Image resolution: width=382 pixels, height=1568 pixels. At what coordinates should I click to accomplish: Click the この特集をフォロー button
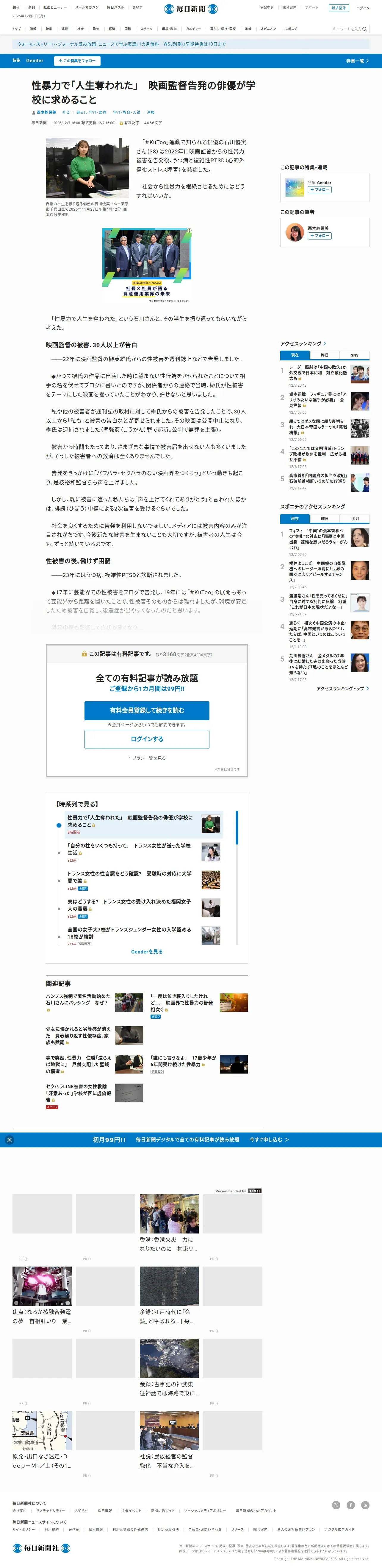pyautogui.click(x=77, y=61)
